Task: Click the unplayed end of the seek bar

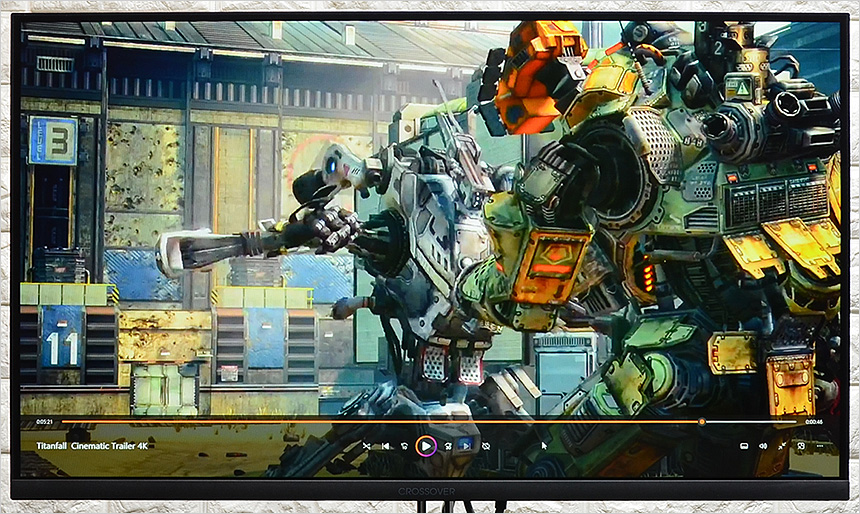Action: [x=780, y=422]
